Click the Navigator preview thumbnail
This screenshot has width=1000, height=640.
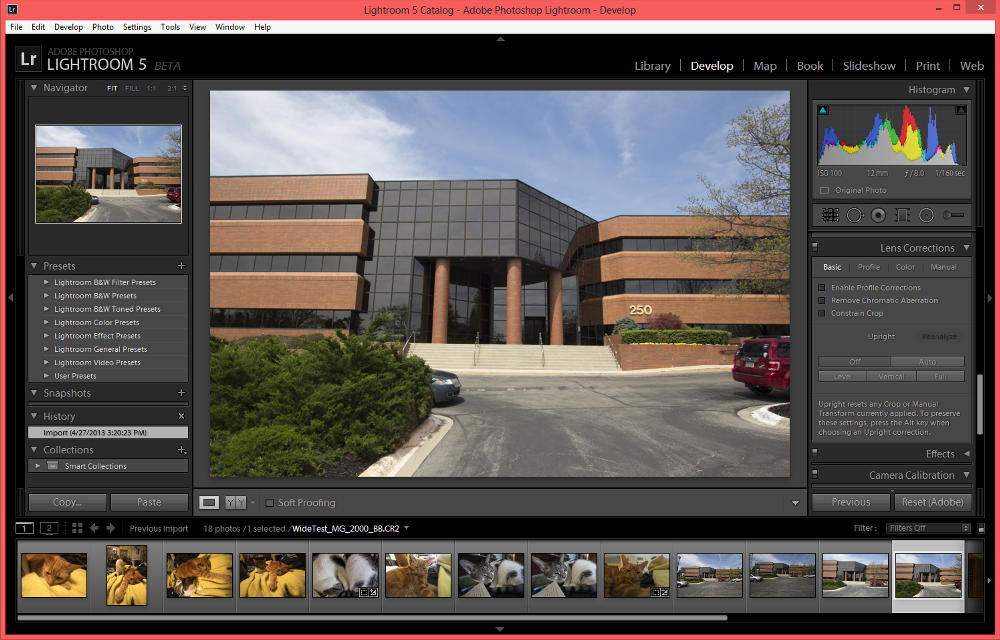(108, 174)
